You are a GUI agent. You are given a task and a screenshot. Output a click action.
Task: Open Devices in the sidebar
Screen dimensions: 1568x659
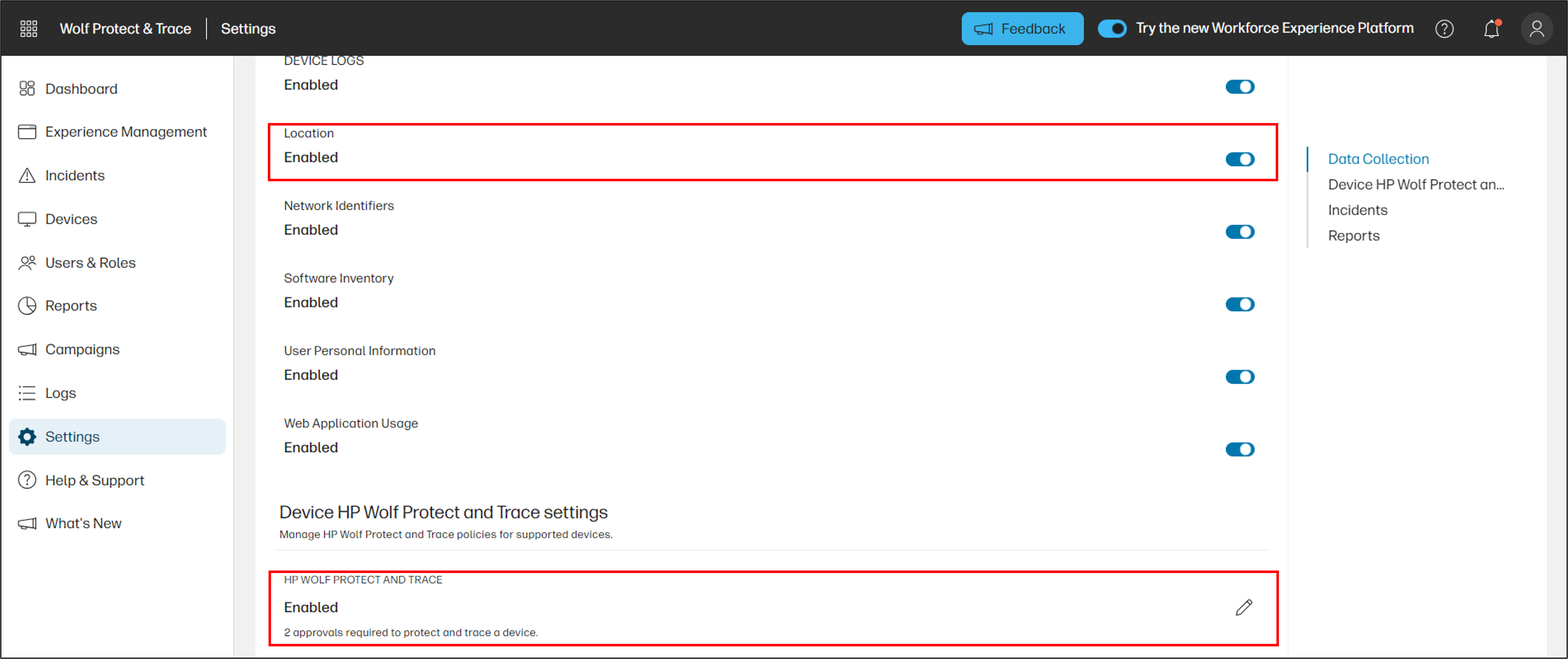(x=71, y=218)
